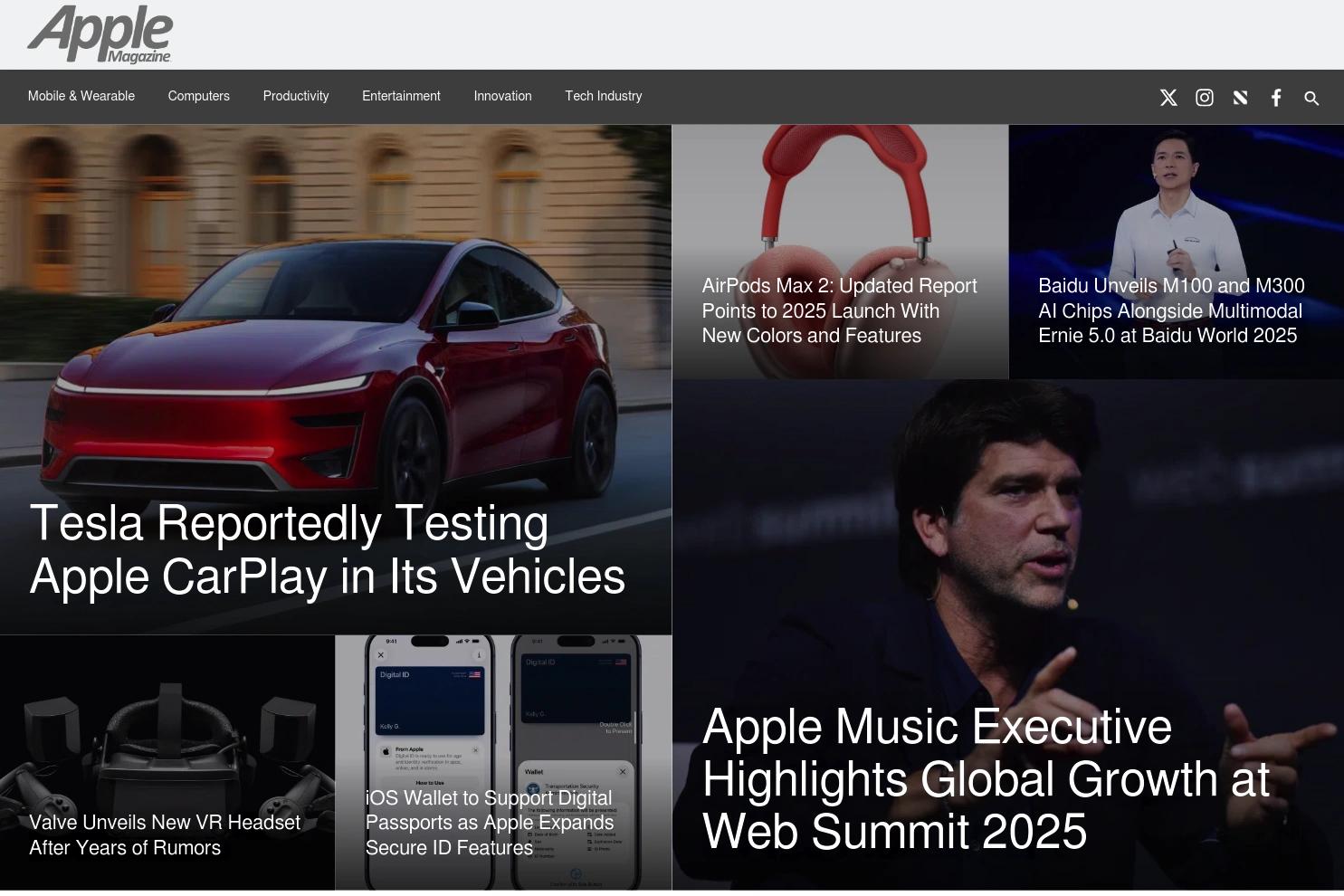Read about Baidu M100 AI chips

click(1170, 310)
